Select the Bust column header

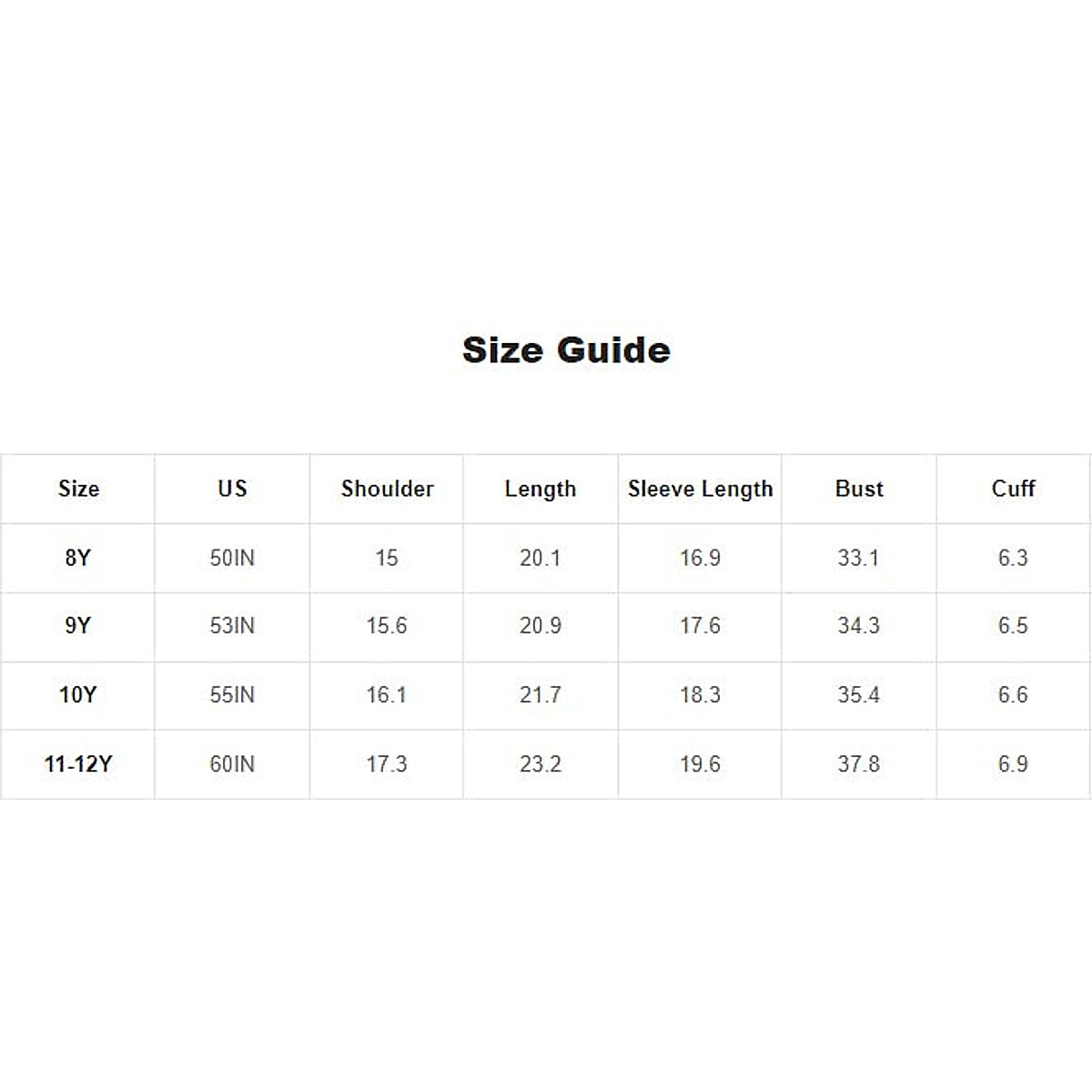[859, 489]
